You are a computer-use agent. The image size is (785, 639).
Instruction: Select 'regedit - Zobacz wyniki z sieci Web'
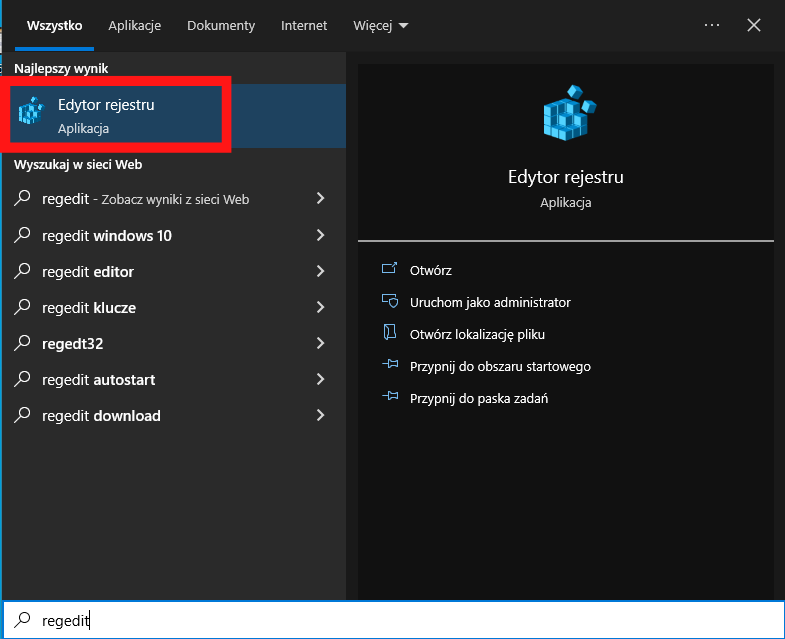174,199
